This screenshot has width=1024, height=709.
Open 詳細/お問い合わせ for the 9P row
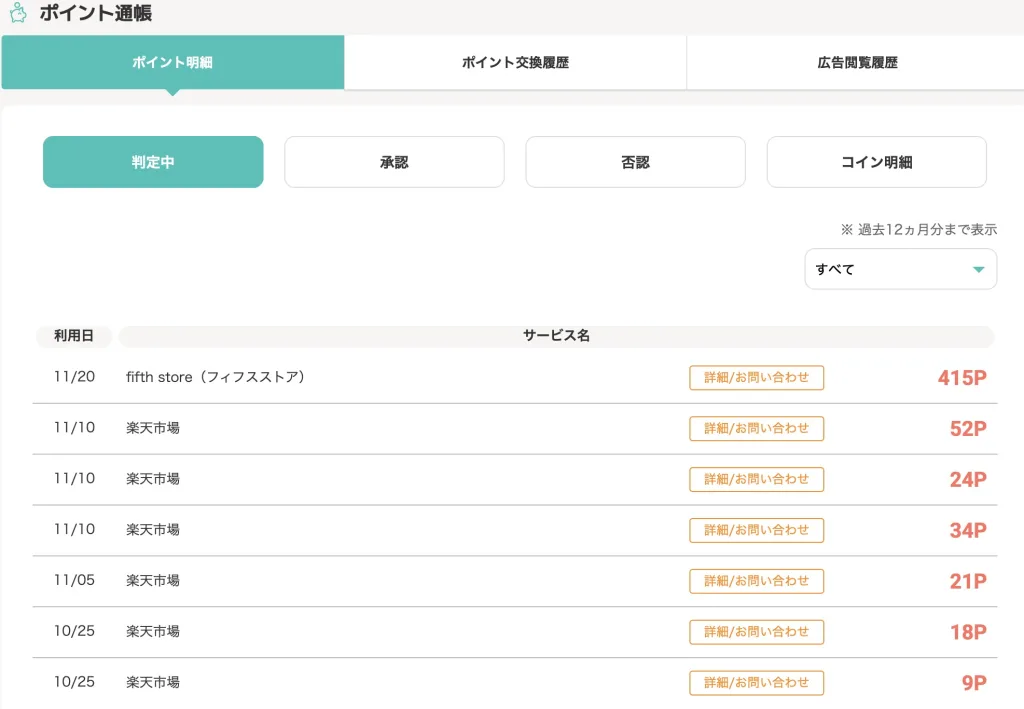click(x=756, y=683)
